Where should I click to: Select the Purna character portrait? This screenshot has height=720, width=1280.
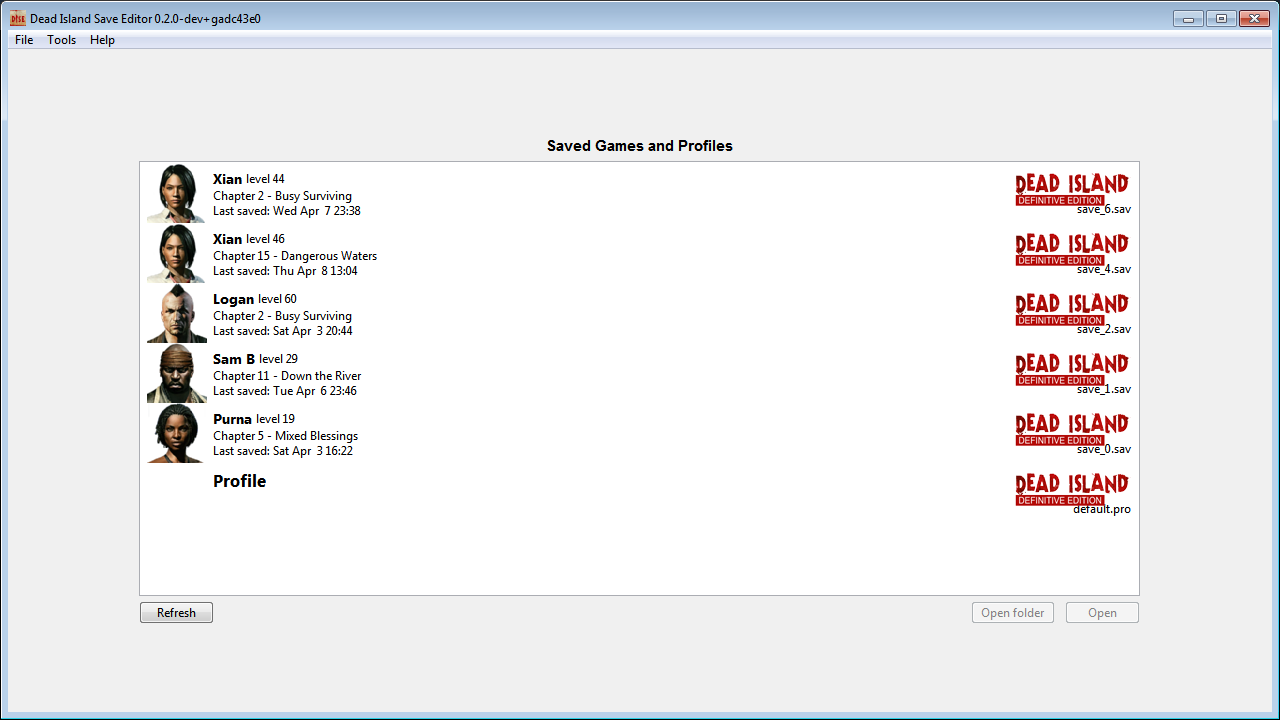tap(177, 433)
